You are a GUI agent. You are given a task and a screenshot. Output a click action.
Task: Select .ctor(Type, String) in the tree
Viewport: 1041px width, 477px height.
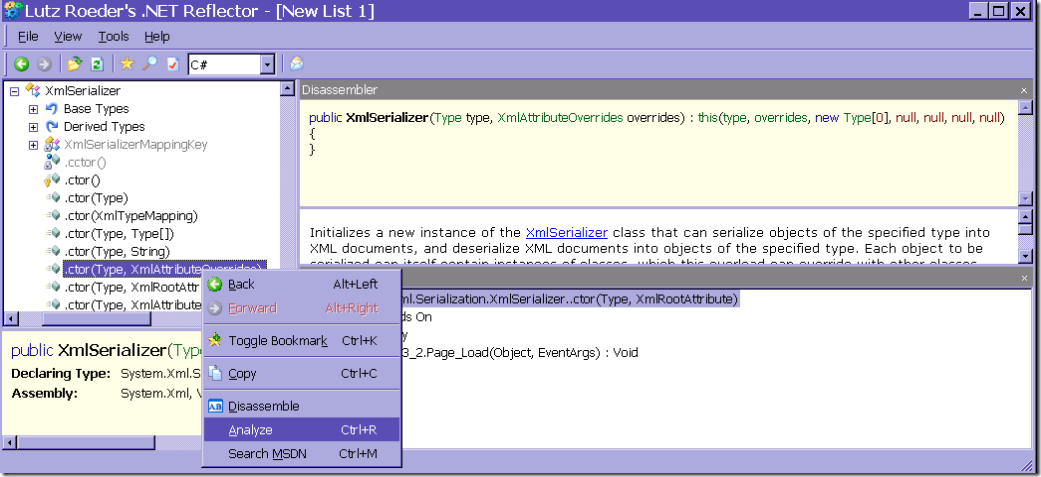pyautogui.click(x=117, y=252)
